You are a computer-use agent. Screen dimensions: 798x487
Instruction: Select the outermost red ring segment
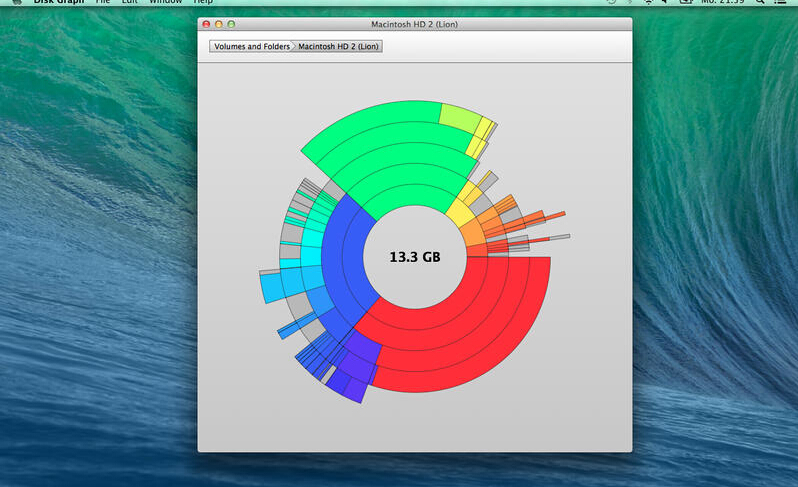(x=489, y=359)
